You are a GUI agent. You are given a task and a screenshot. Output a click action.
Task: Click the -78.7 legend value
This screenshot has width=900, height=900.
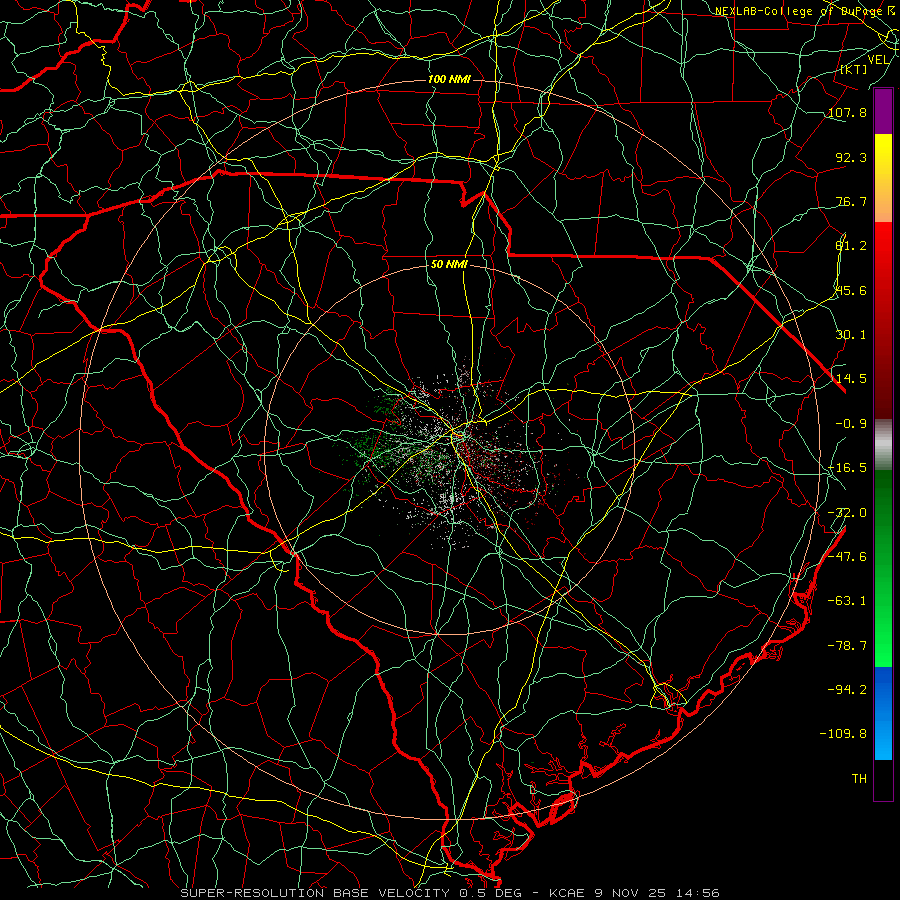point(847,646)
